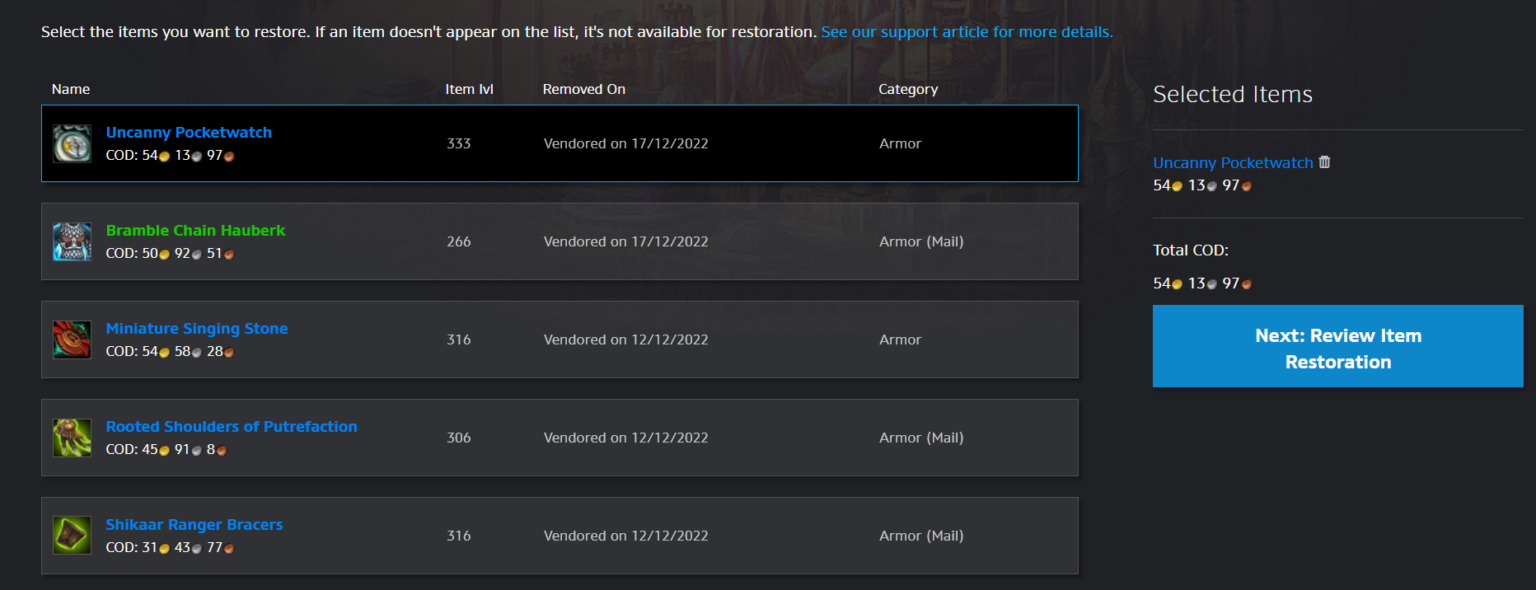Click the Bramble Chain Hauberk item icon

coord(71,241)
